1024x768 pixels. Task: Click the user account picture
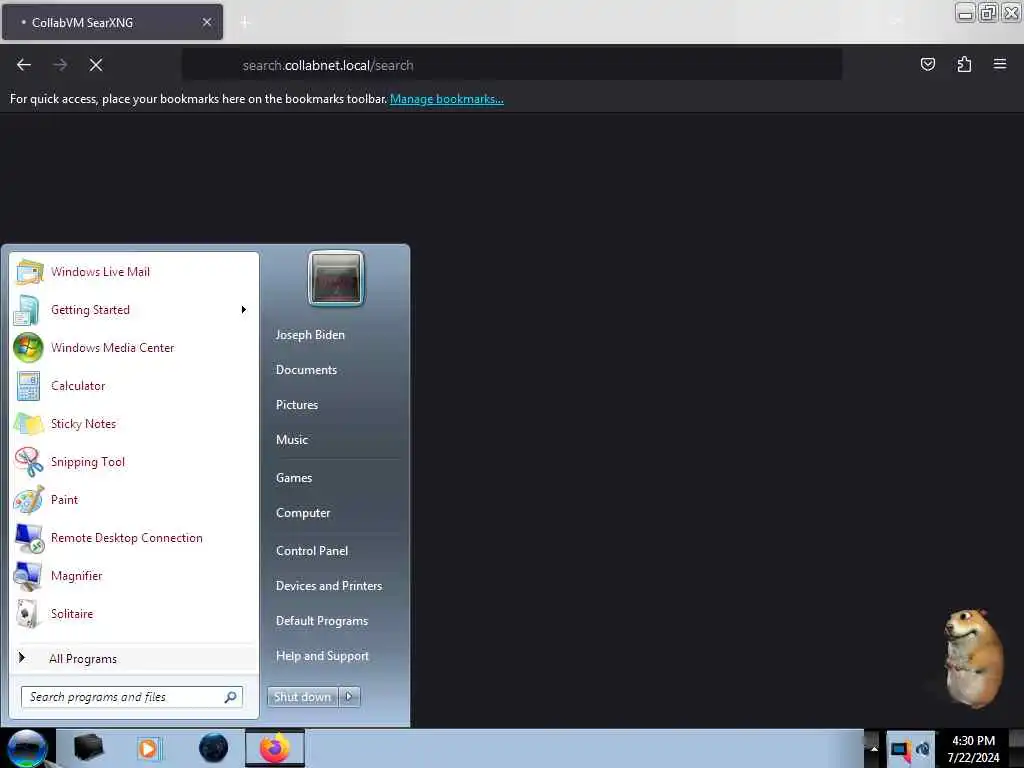click(336, 279)
